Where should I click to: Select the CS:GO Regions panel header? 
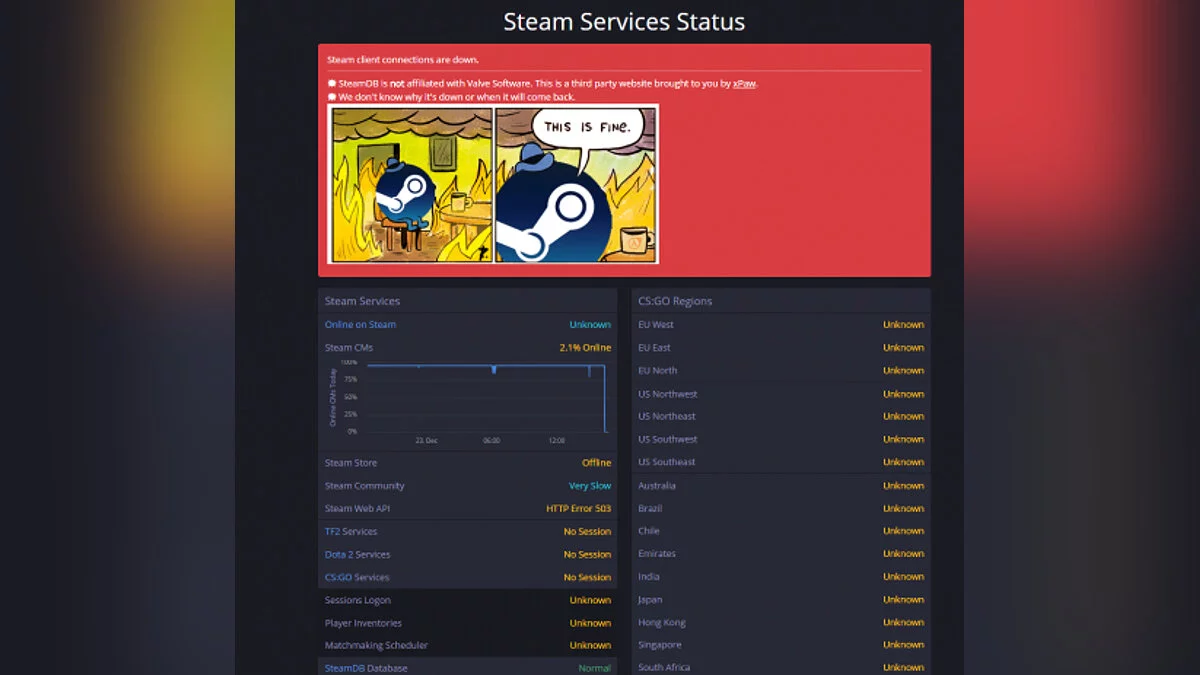tap(781, 301)
